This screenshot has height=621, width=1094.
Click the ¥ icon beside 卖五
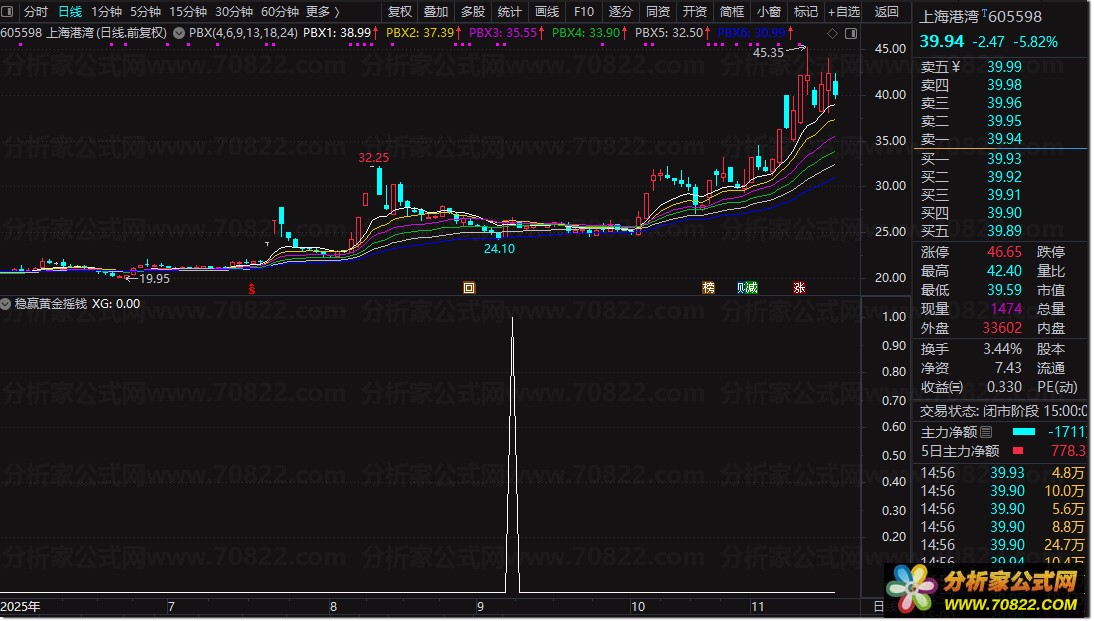coord(956,67)
